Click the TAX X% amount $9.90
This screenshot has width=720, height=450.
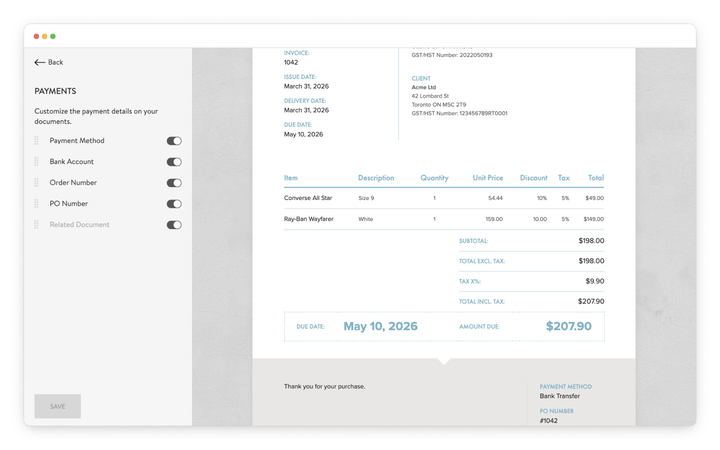(x=595, y=281)
